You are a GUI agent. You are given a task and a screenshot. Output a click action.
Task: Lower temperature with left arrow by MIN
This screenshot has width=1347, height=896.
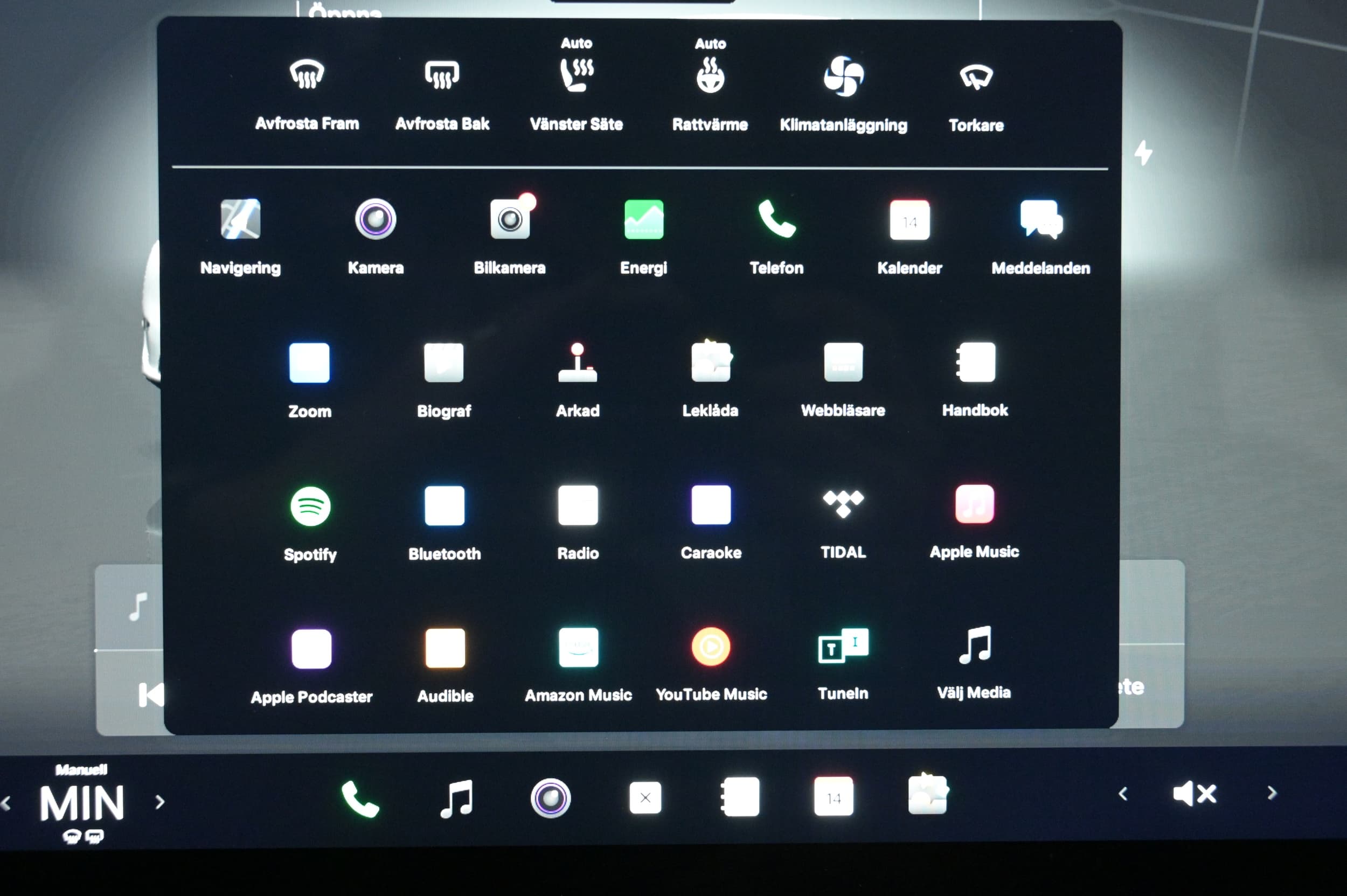[6, 803]
